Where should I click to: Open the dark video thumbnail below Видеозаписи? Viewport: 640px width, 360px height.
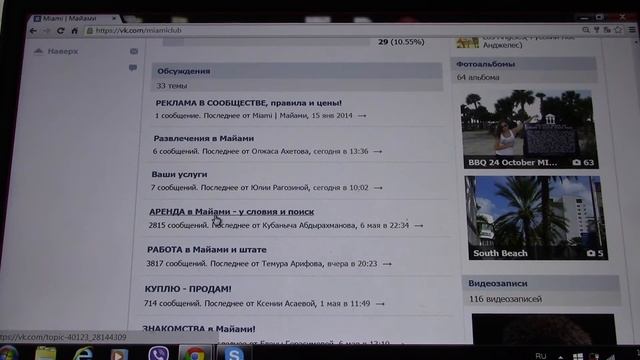(543, 329)
